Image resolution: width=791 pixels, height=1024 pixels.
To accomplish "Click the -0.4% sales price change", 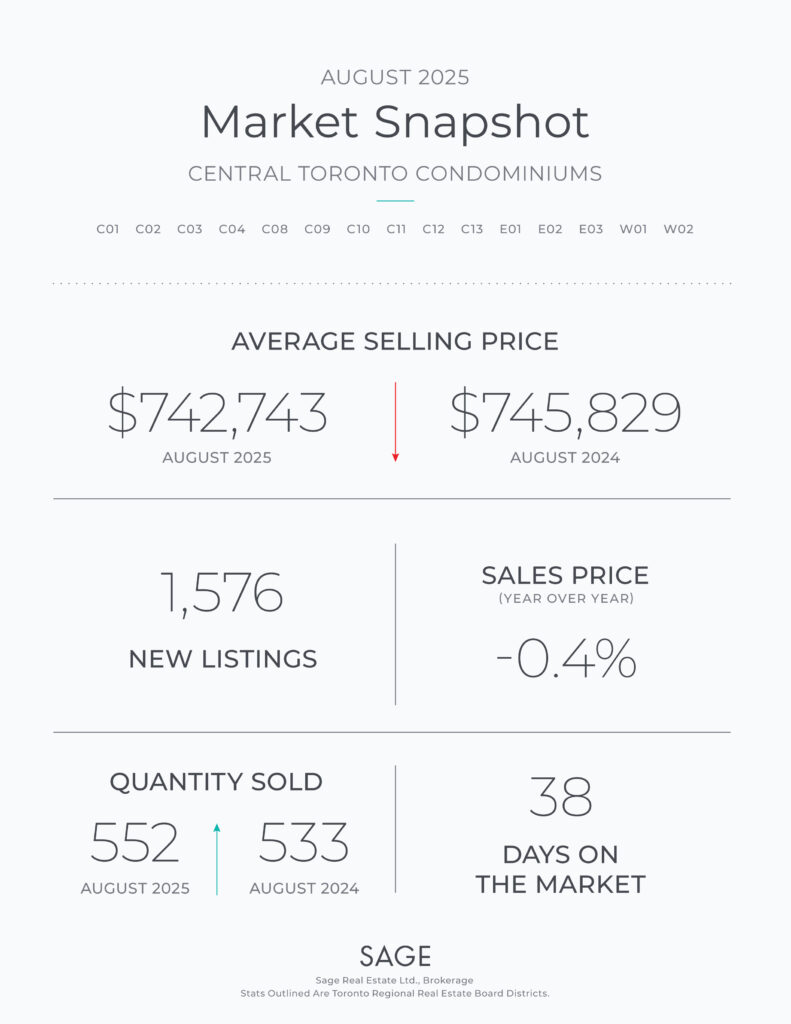I will (565, 659).
